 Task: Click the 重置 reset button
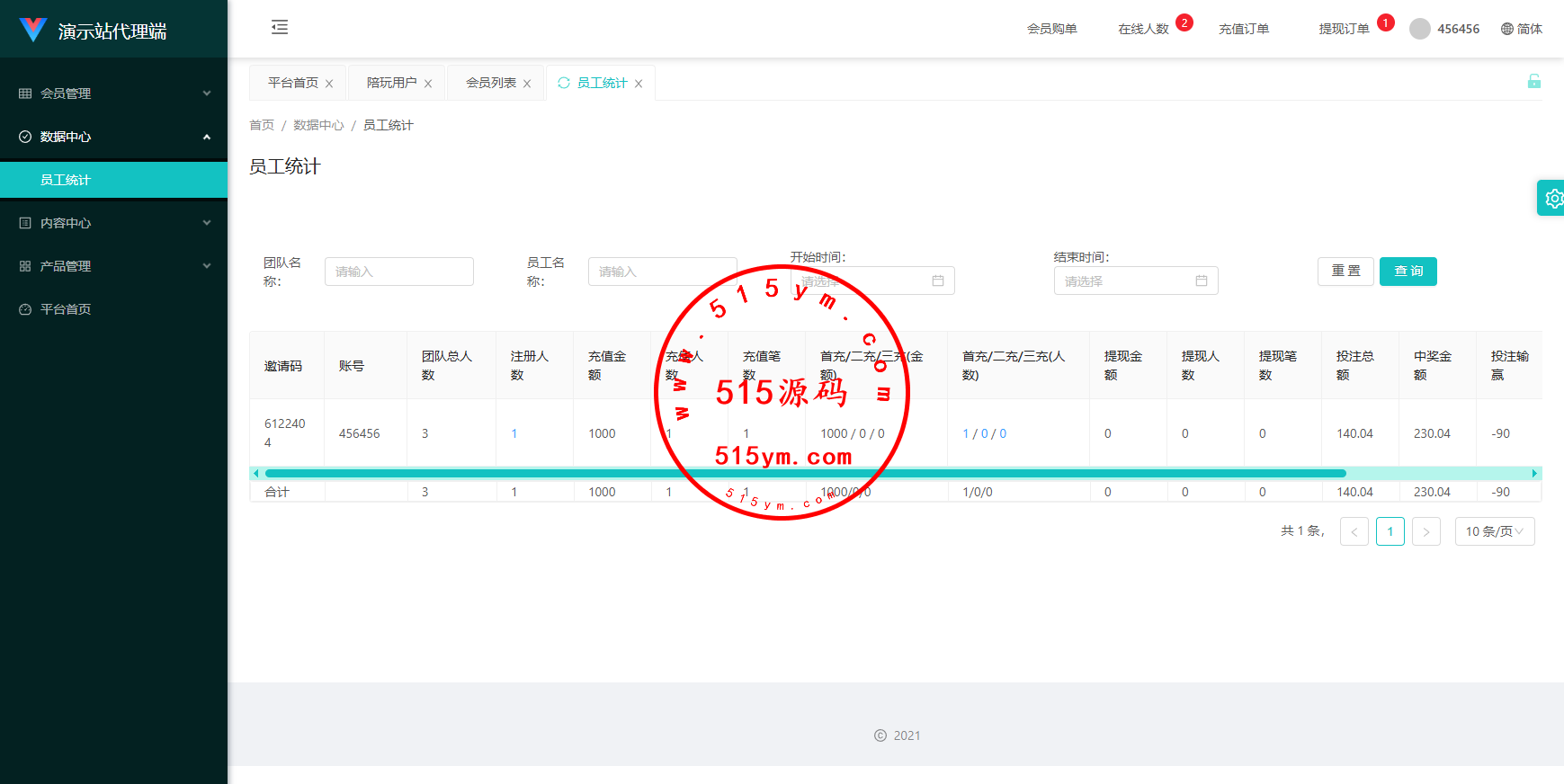(1345, 271)
